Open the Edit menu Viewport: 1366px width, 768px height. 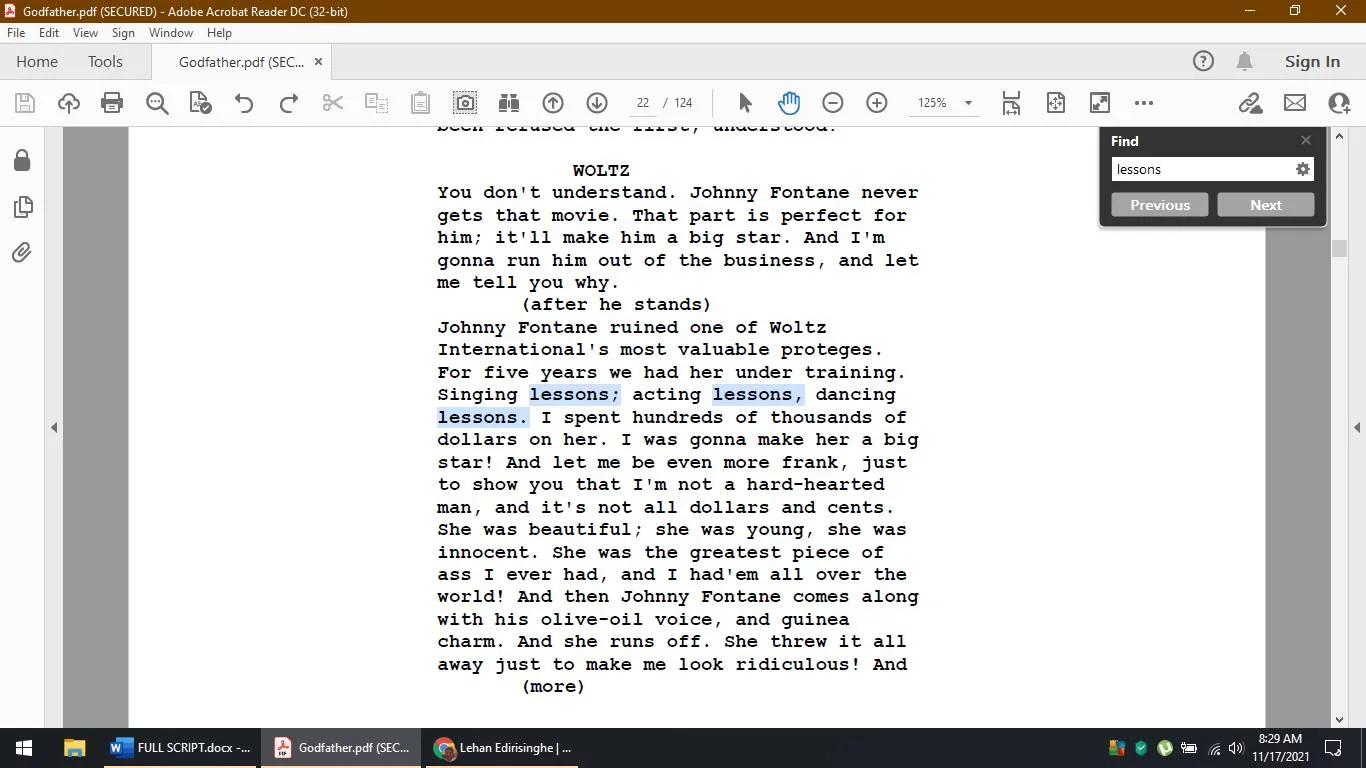tap(49, 33)
